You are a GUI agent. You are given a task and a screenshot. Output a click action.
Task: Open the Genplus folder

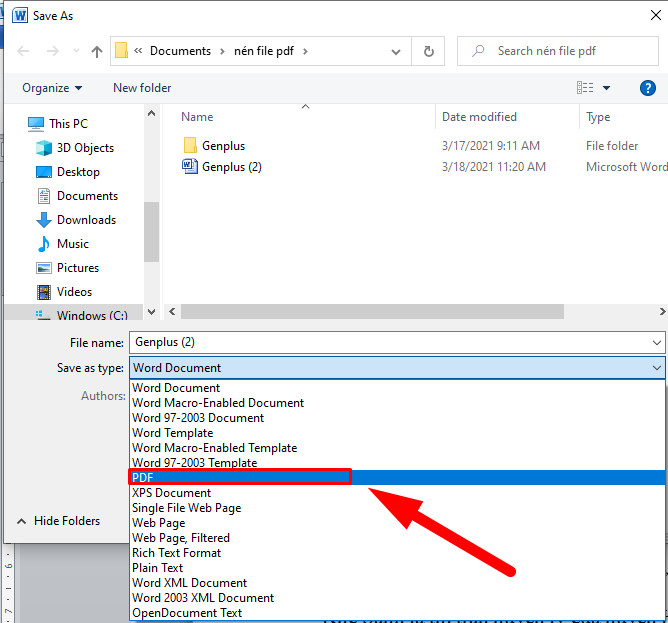[222, 146]
